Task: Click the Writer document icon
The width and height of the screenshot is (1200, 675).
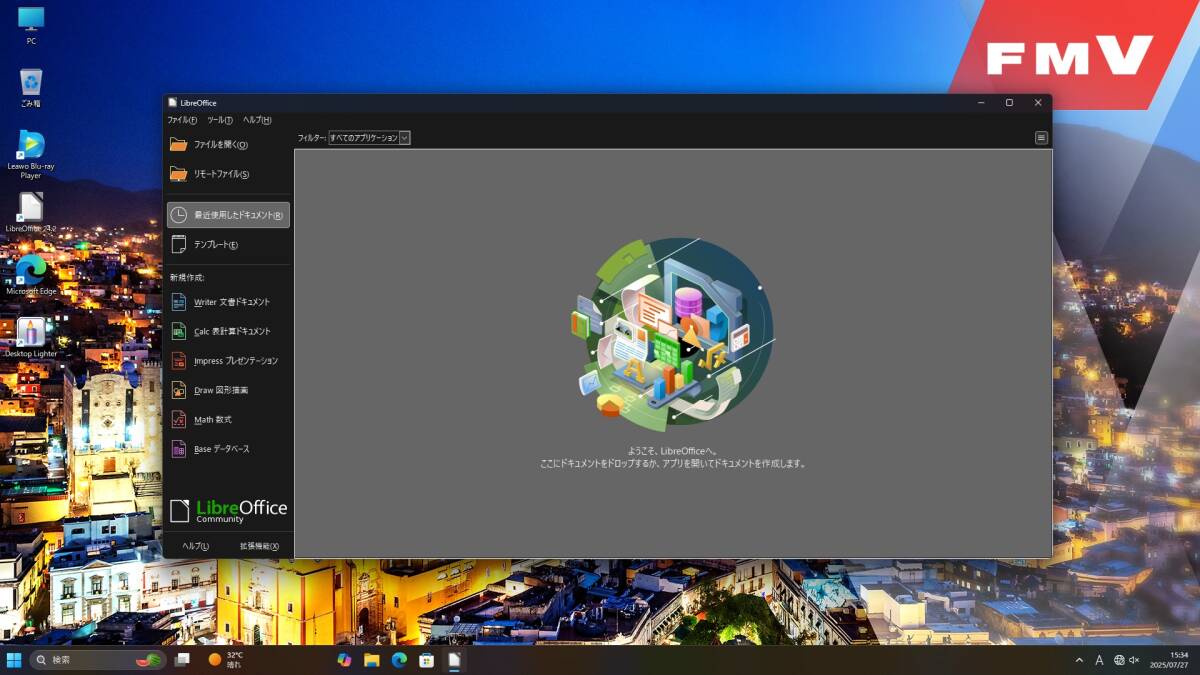Action: coord(179,302)
